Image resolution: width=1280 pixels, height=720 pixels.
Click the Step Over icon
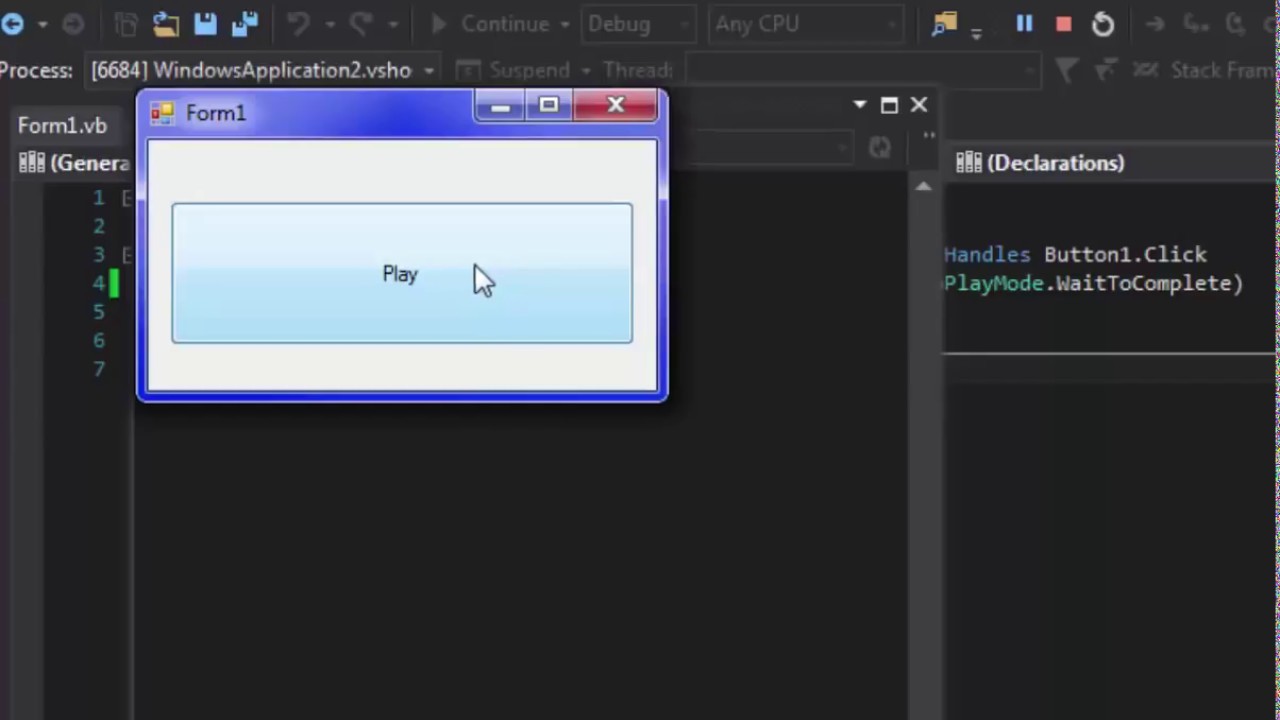click(1234, 24)
